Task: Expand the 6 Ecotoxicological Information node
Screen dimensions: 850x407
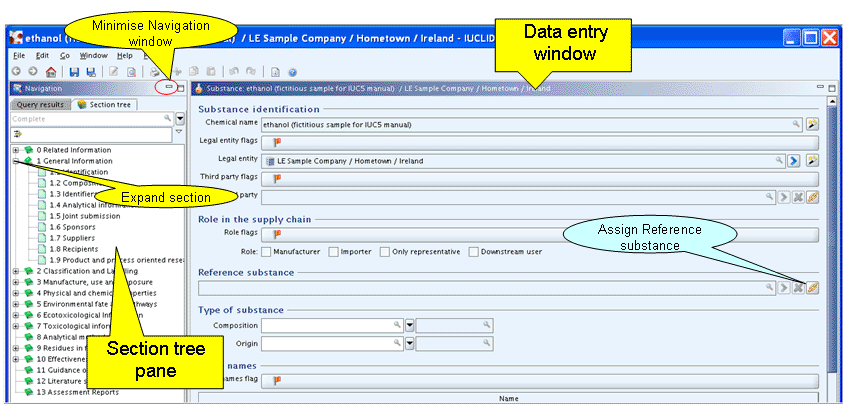Action: click(16, 315)
